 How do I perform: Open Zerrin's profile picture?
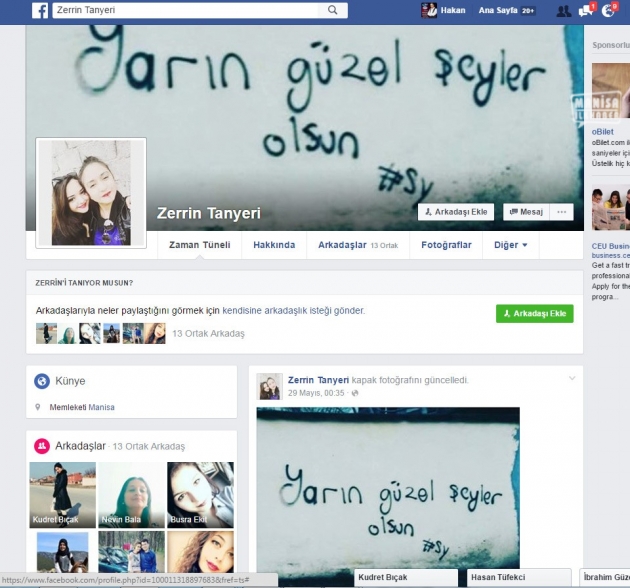click(x=91, y=193)
